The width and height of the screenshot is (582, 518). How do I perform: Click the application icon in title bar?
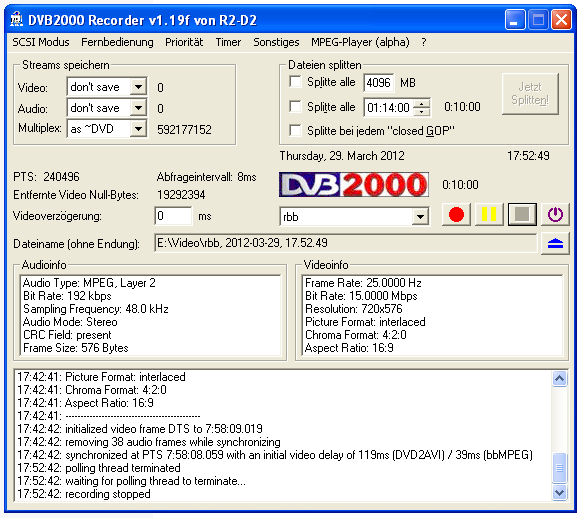point(17,19)
